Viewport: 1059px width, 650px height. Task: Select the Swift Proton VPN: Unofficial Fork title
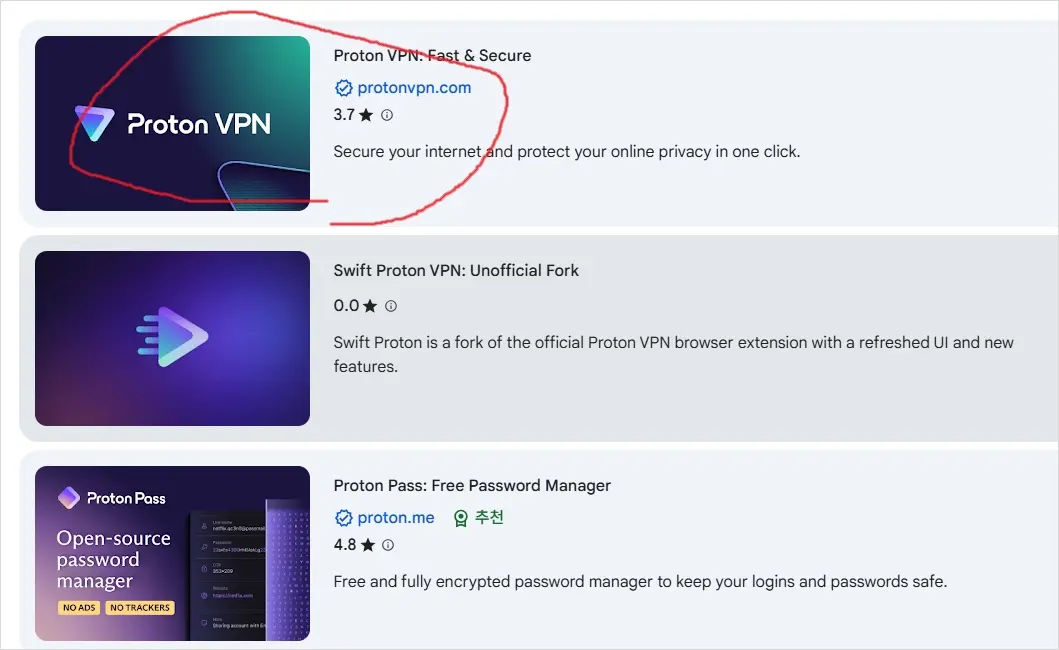456,270
